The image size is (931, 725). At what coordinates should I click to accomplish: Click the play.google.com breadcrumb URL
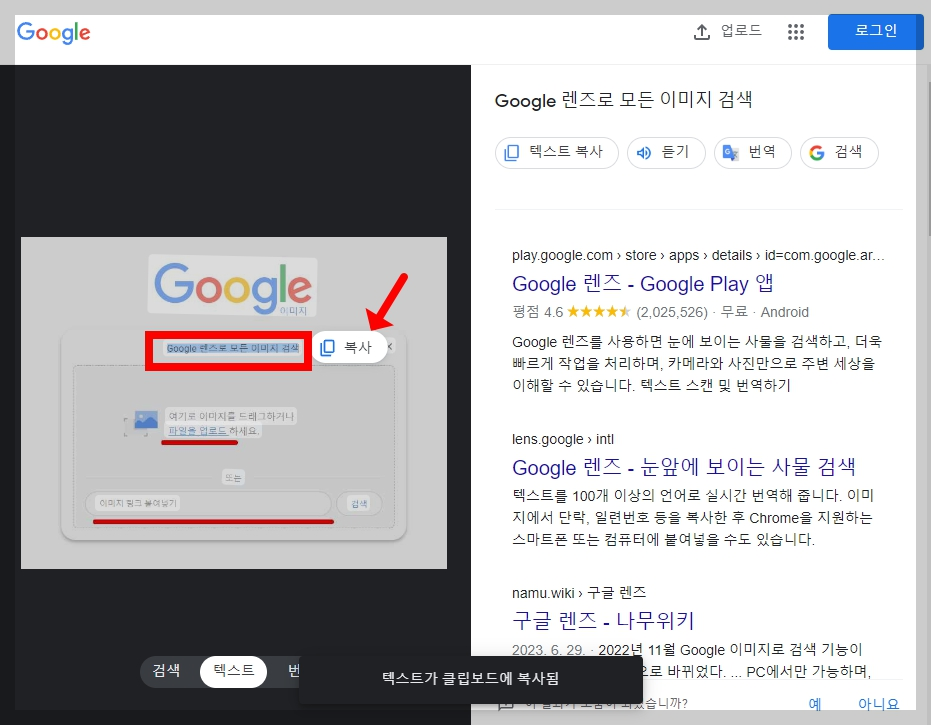(x=698, y=255)
